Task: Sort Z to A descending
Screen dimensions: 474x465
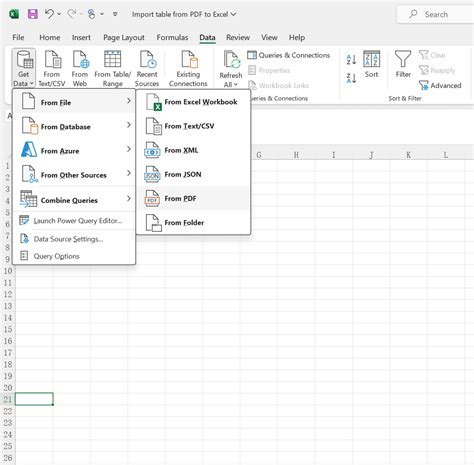Action: [351, 78]
